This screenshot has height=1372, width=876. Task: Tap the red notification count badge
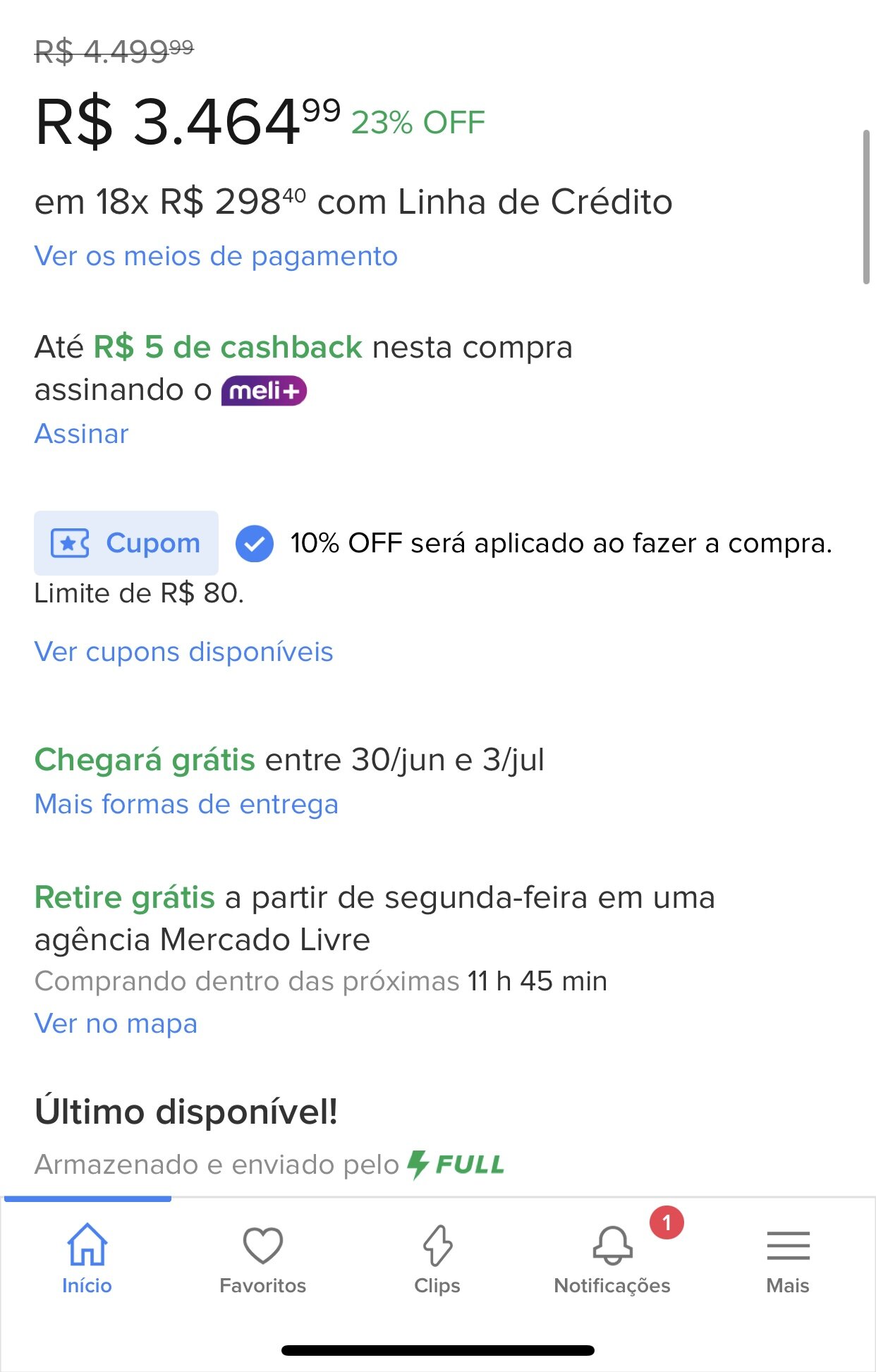coord(667,1222)
